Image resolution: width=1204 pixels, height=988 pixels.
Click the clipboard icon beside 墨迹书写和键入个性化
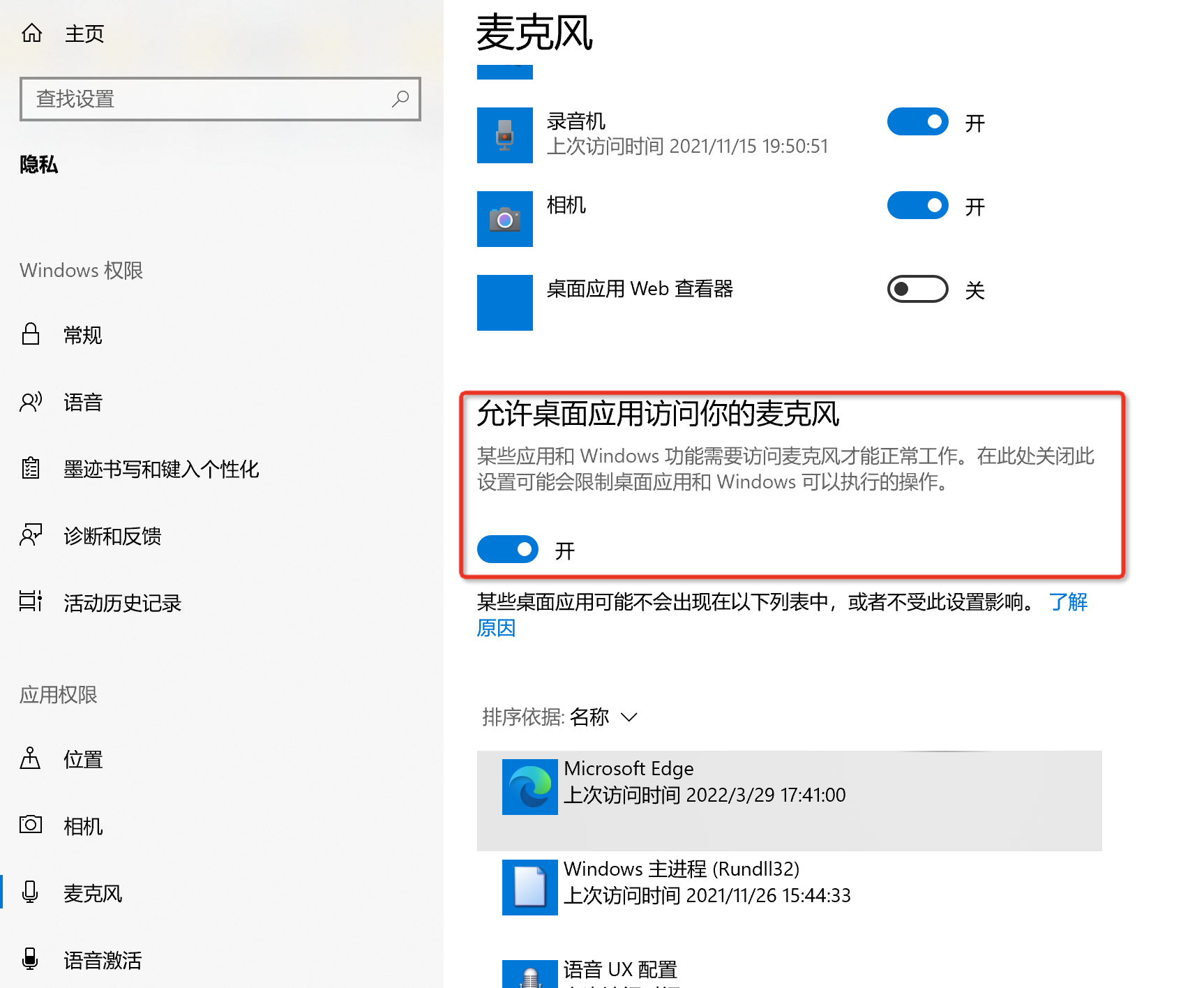click(x=31, y=468)
